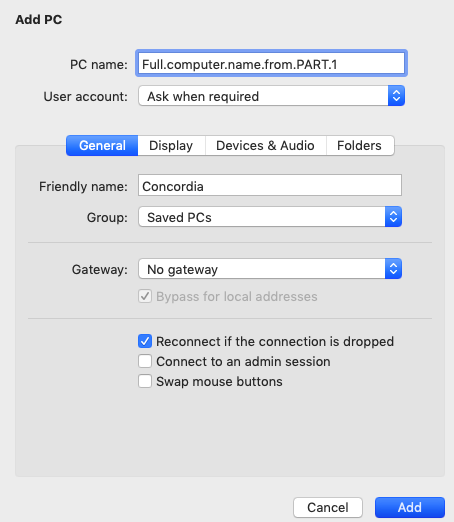
Task: Click into the PC name field
Action: point(271,63)
